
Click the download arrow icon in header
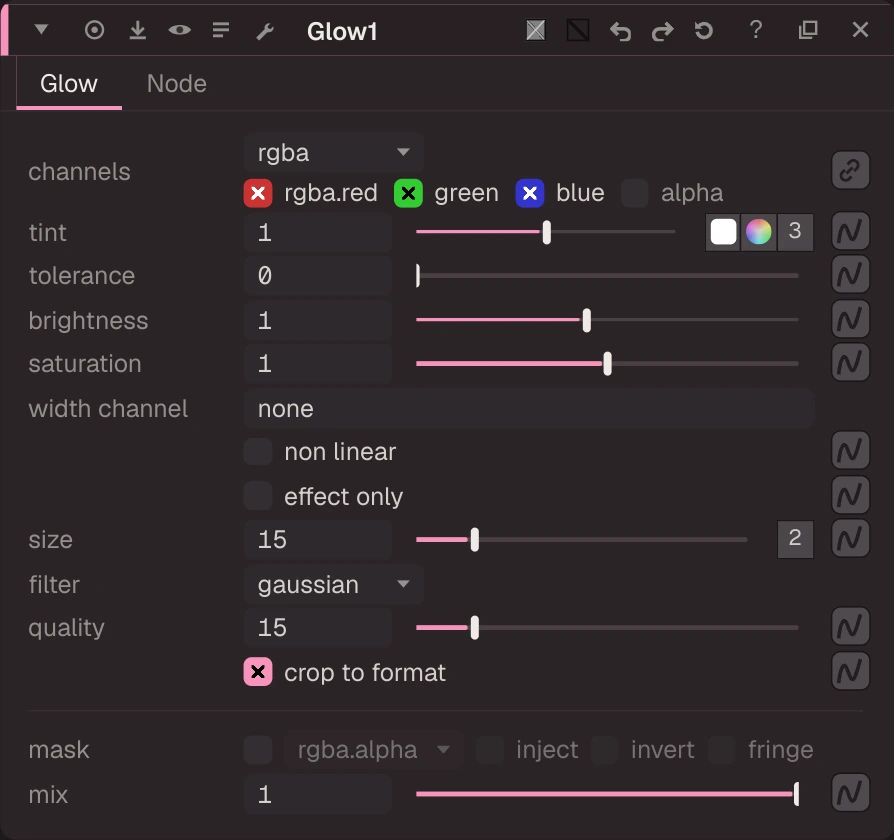[x=137, y=30]
